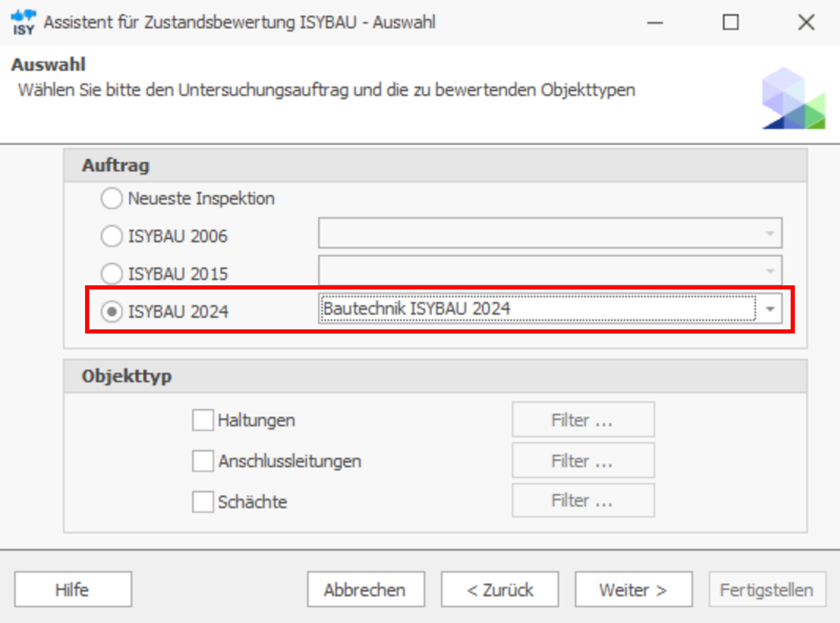Select ISYBAU 2015 as the Auftrag
Image resolution: width=840 pixels, height=623 pixels.
click(112, 273)
